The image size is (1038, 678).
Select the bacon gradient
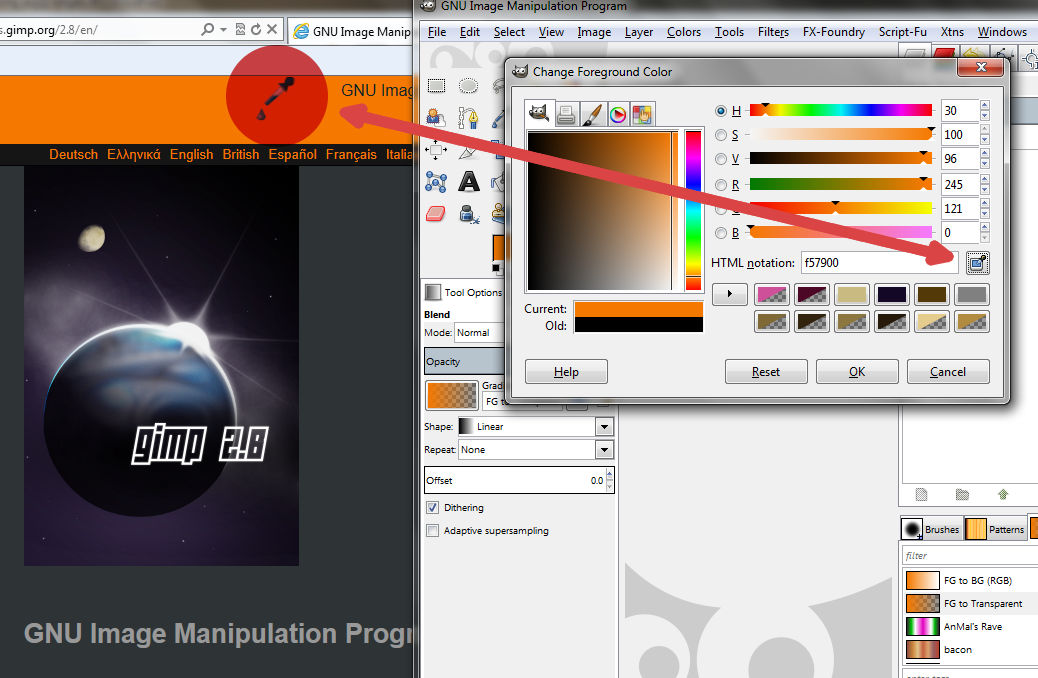point(971,650)
